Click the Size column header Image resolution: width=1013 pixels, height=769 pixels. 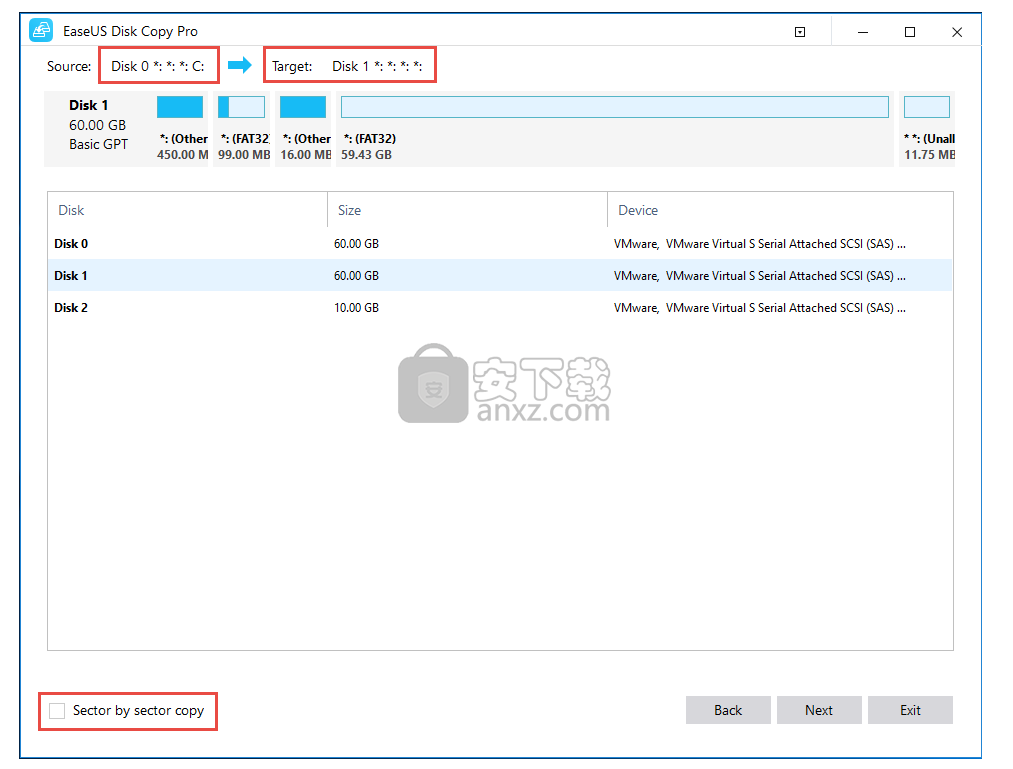pos(467,210)
